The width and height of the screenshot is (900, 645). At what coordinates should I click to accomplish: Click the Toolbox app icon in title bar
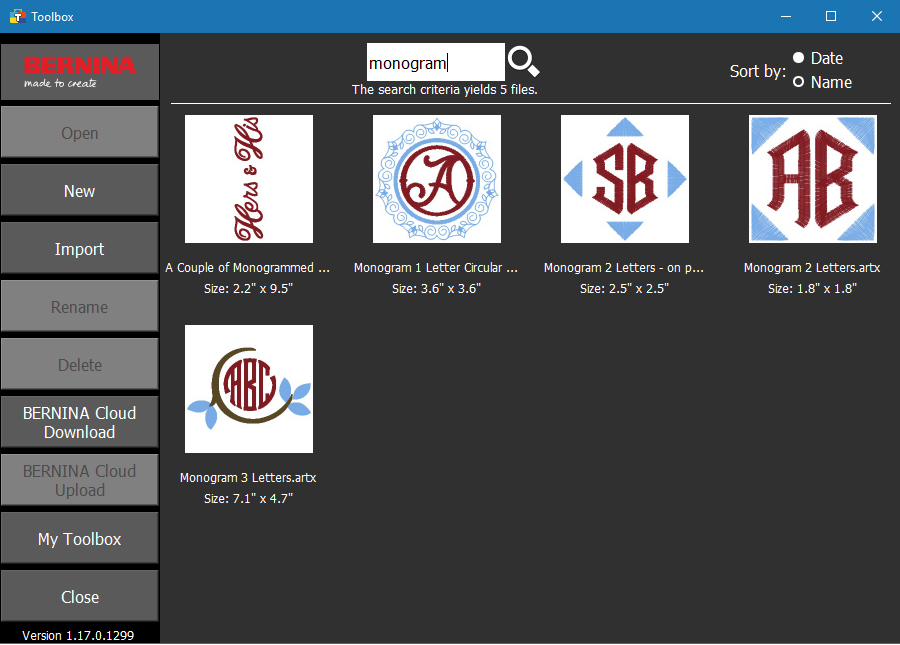click(17, 17)
